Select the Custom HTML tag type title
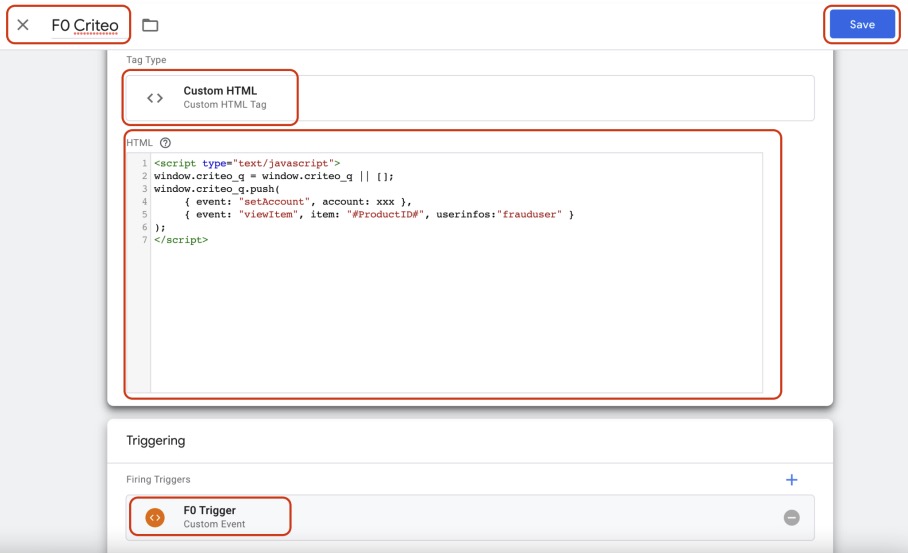 click(x=220, y=91)
